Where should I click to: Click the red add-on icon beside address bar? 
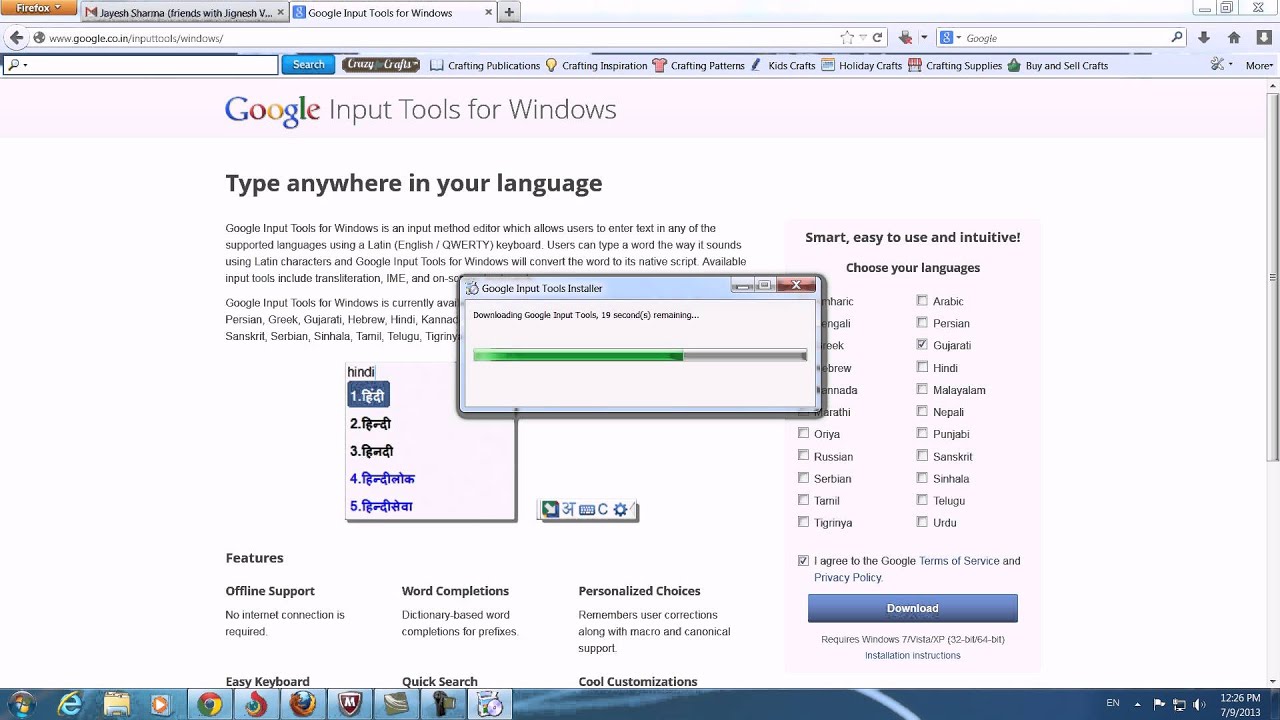(x=905, y=38)
